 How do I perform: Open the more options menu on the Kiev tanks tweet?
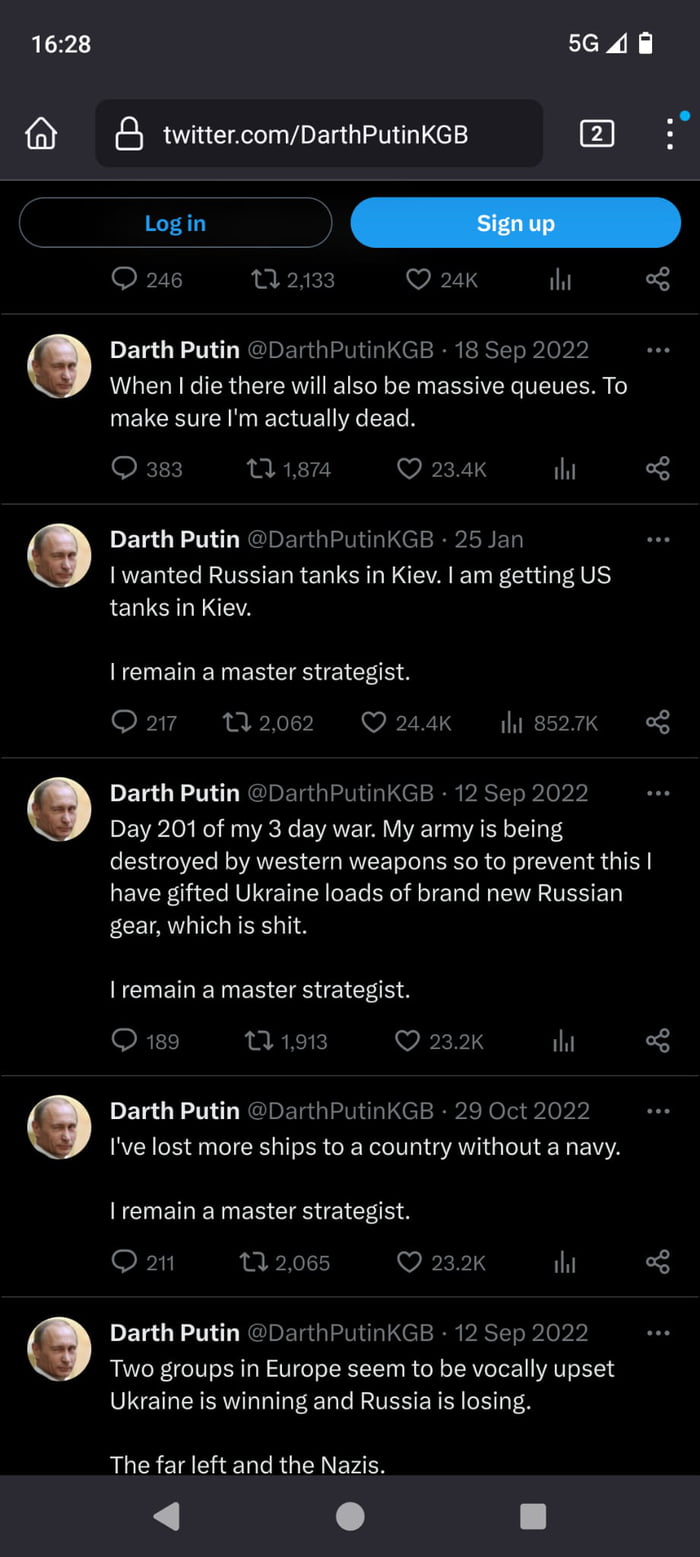tap(658, 539)
